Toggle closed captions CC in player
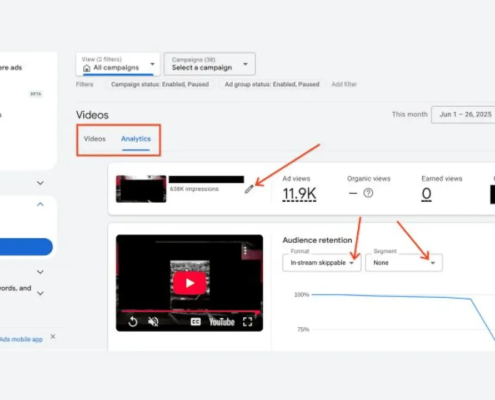The image size is (495, 400). click(x=195, y=322)
